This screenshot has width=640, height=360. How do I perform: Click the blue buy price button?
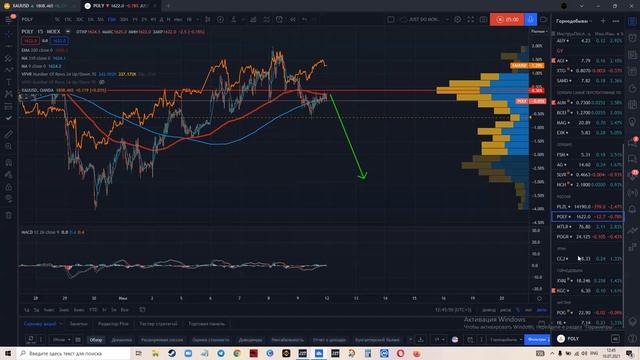[x=59, y=41]
